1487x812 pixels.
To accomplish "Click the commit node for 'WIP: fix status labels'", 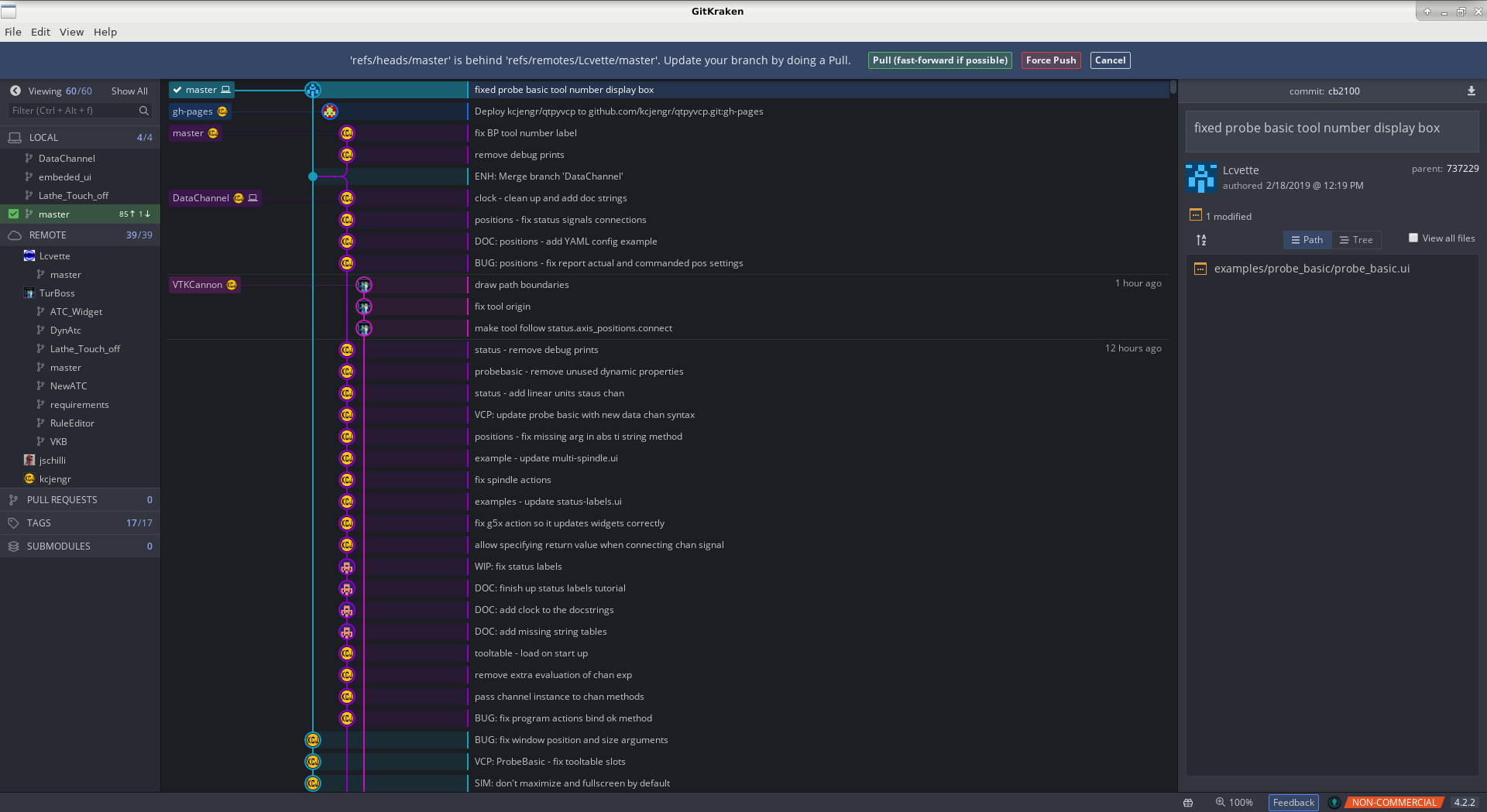I will pos(347,567).
